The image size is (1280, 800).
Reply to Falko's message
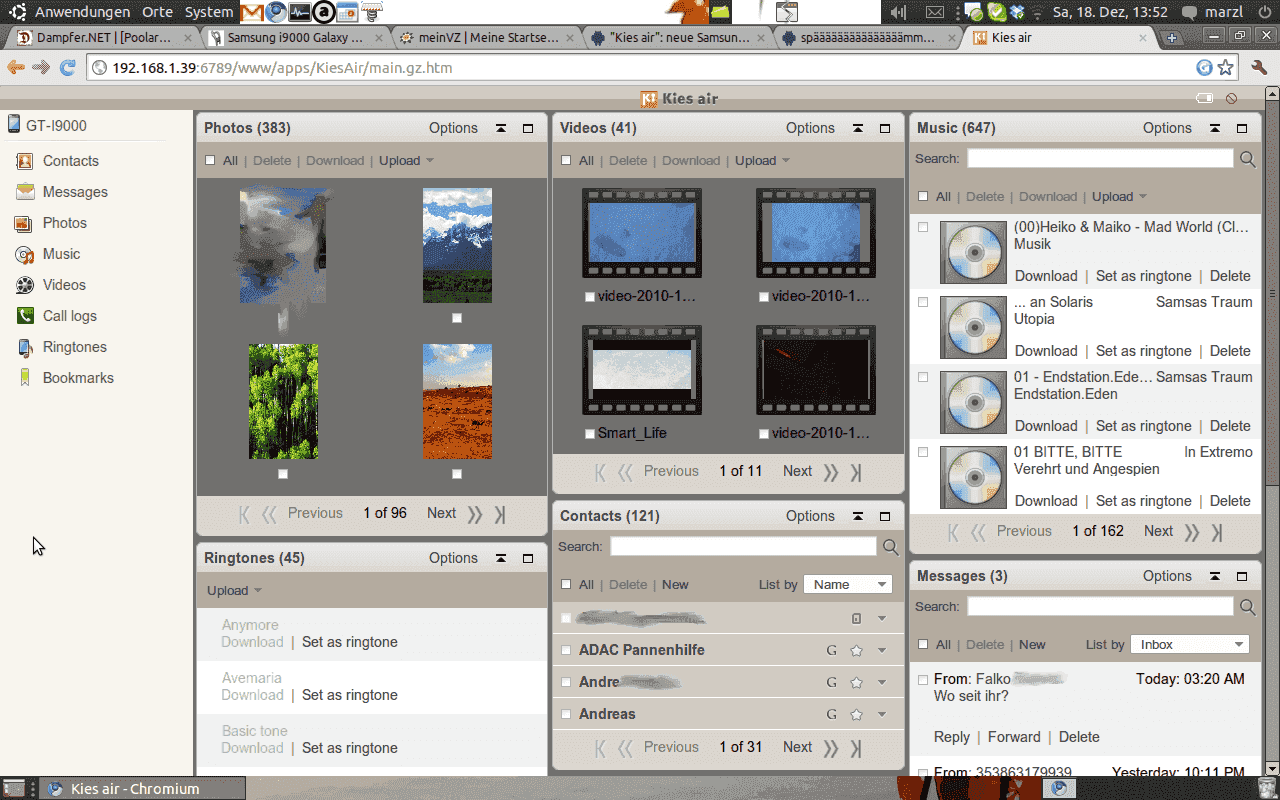tap(952, 737)
